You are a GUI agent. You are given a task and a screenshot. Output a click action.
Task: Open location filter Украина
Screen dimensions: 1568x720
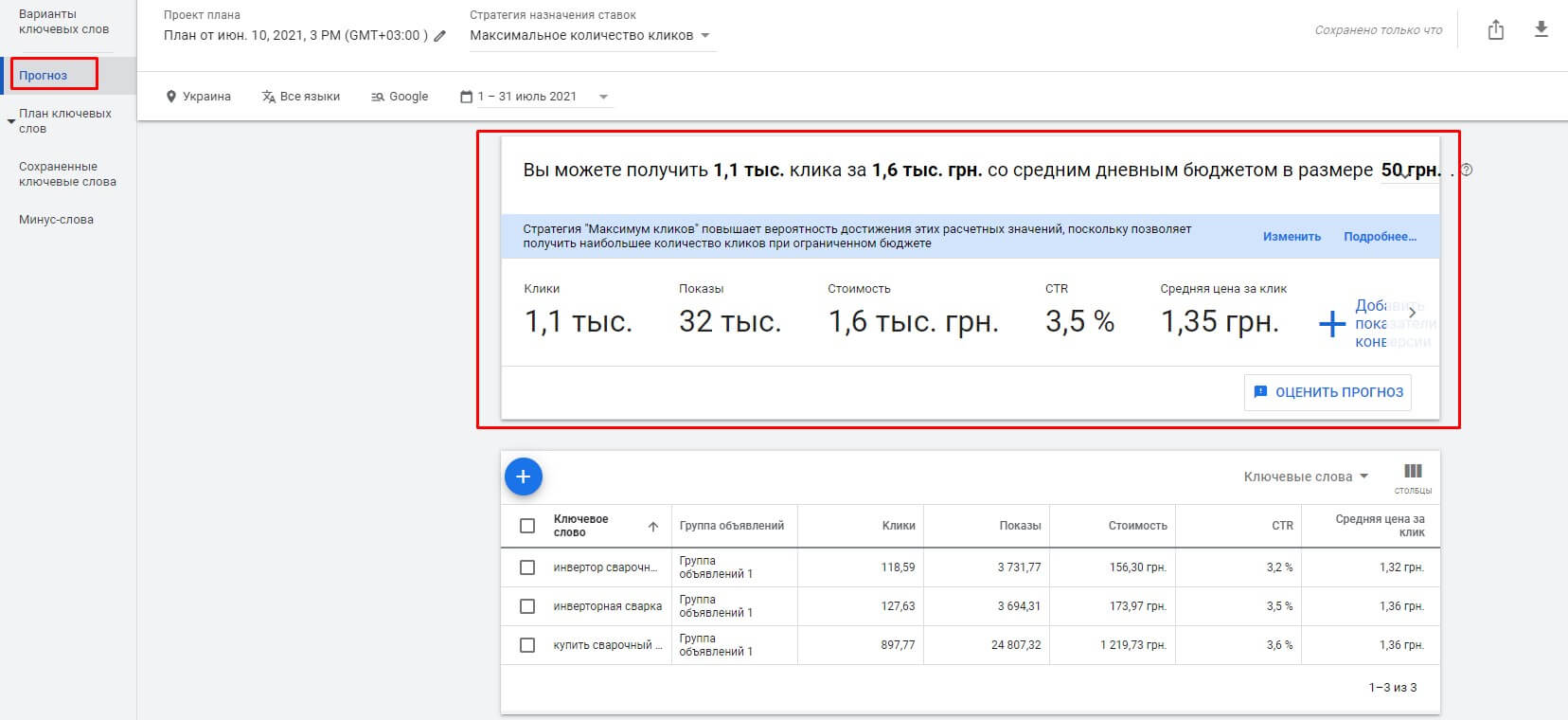(198, 97)
